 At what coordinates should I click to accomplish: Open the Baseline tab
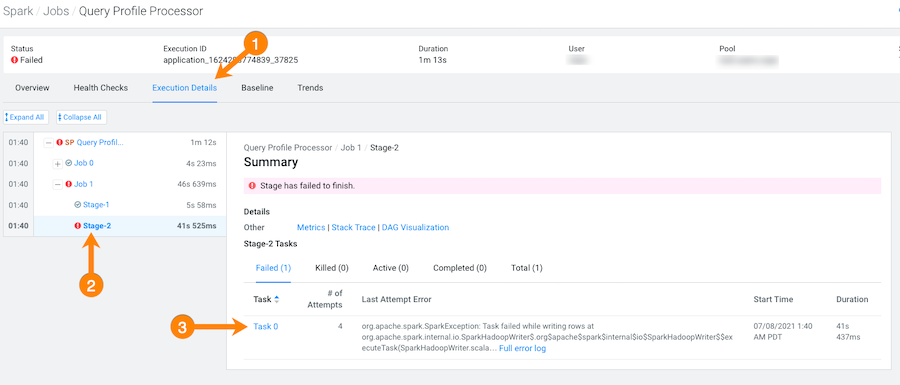pyautogui.click(x=257, y=88)
